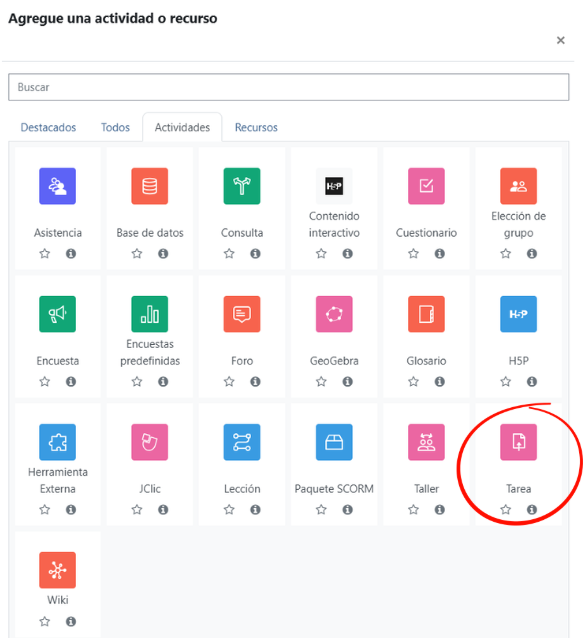Show information about Encuesta
Image resolution: width=587 pixels, height=638 pixels.
point(71,381)
